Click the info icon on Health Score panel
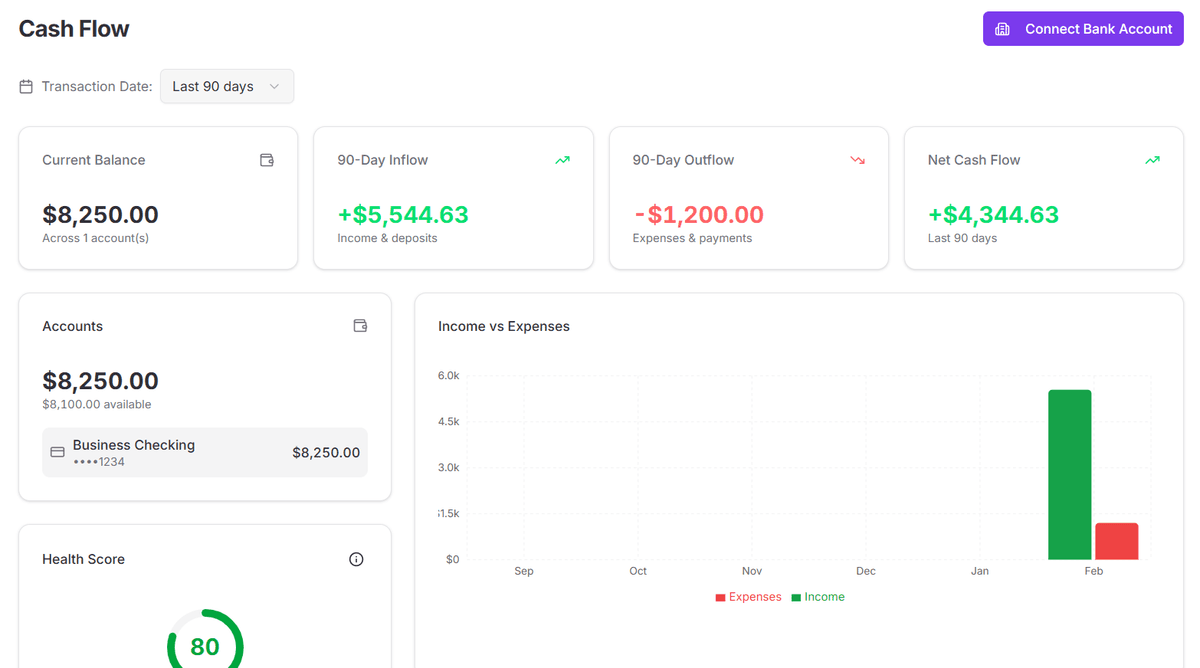 [356, 559]
